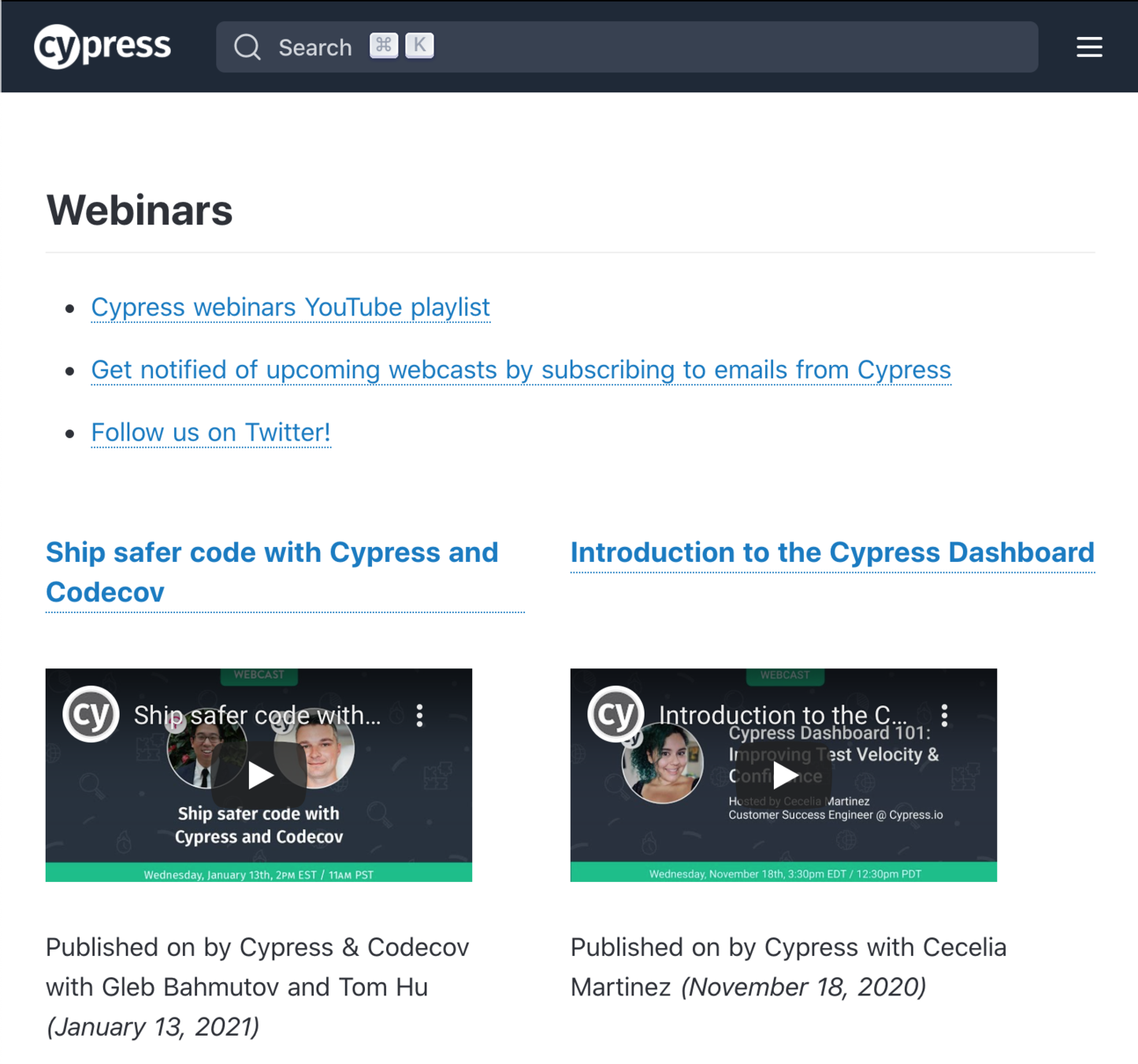Image resolution: width=1138 pixels, height=1064 pixels.
Task: Open the Follow us on Twitter link
Action: pyautogui.click(x=210, y=432)
